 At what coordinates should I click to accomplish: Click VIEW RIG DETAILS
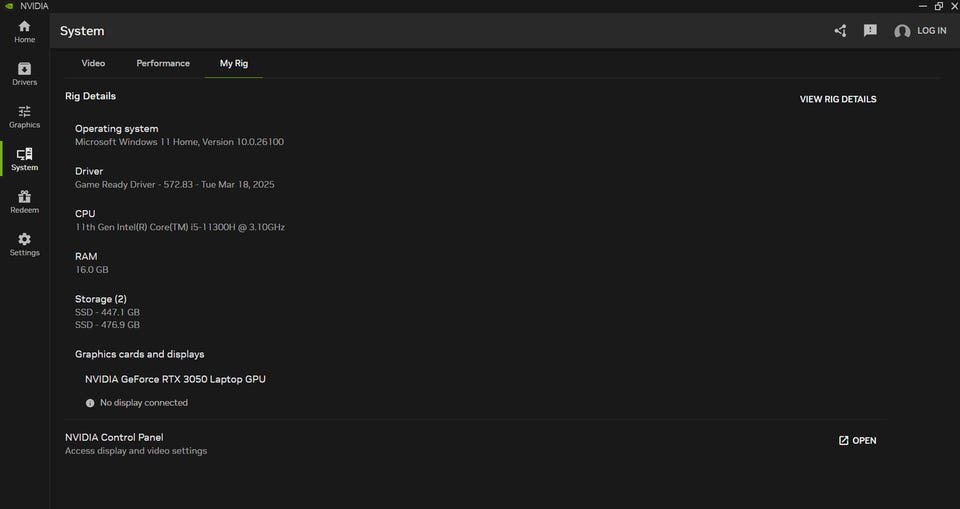point(838,99)
